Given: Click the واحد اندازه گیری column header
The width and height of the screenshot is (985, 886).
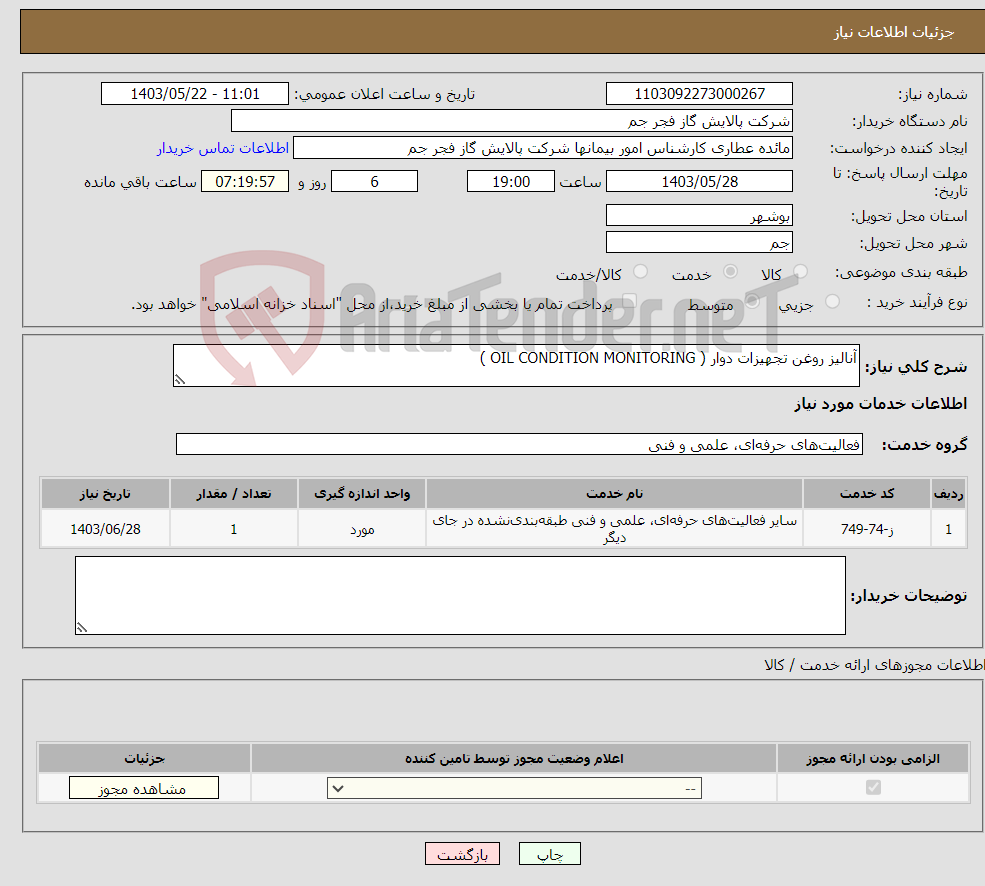Looking at the screenshot, I should (x=362, y=494).
